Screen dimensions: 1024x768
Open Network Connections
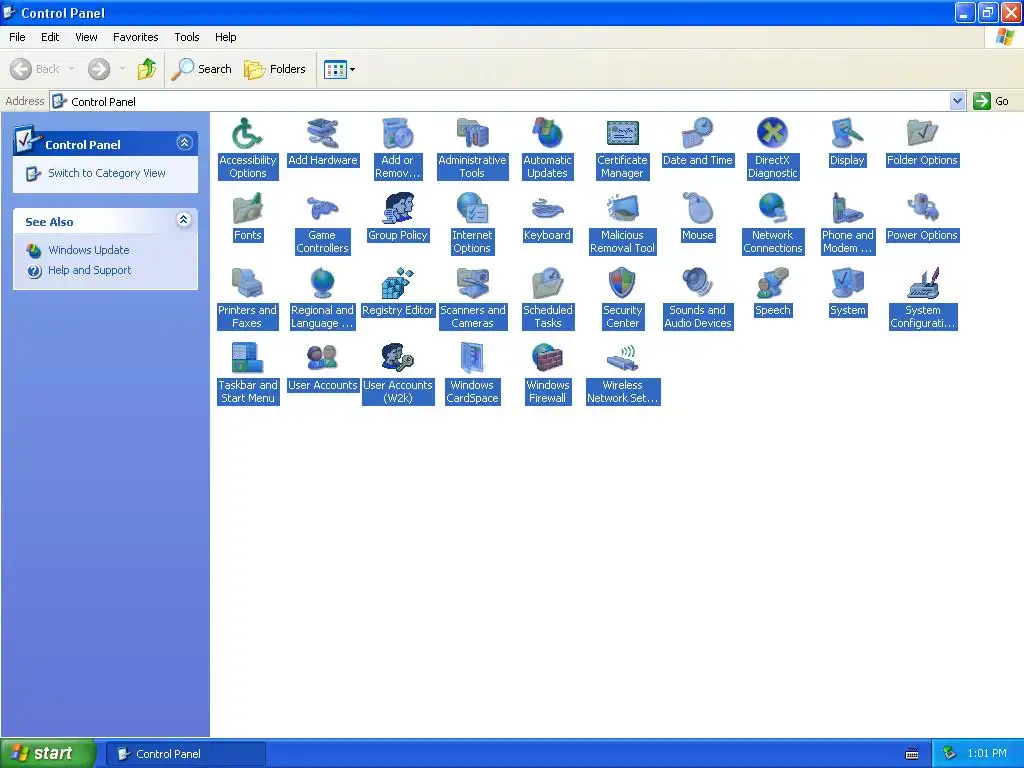tap(773, 209)
